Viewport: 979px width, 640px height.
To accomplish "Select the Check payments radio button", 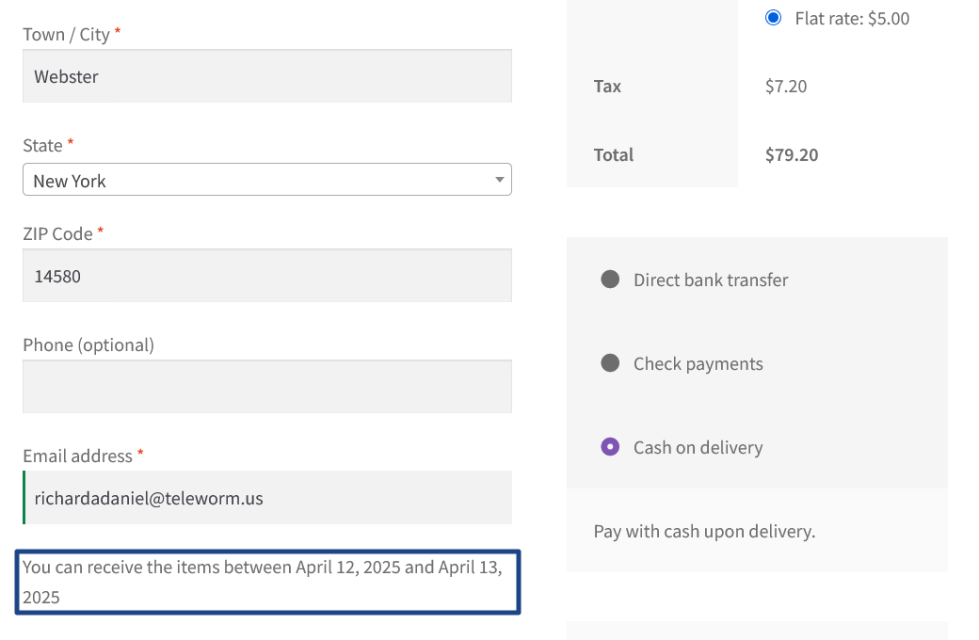I will tap(610, 363).
